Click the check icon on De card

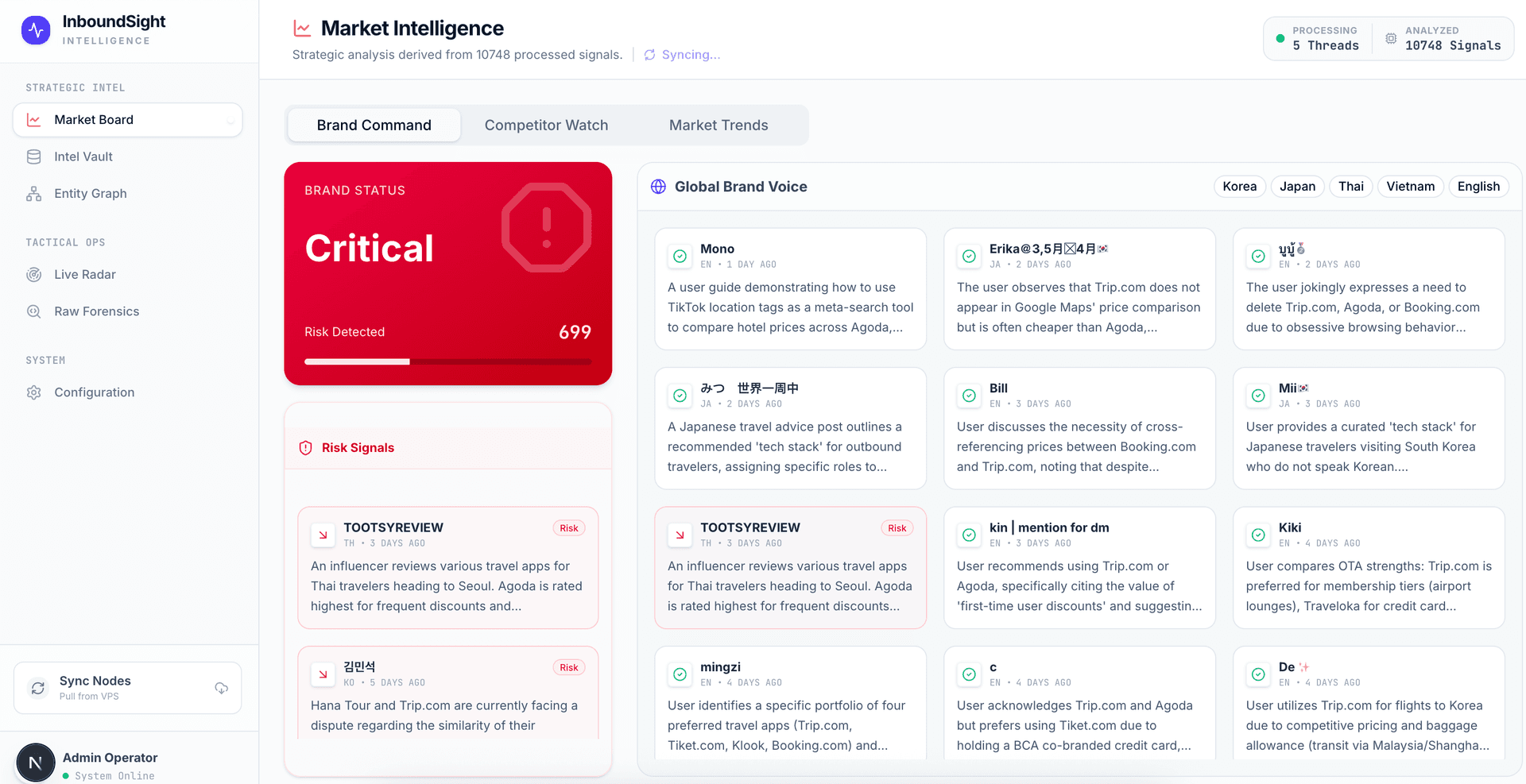(1258, 674)
